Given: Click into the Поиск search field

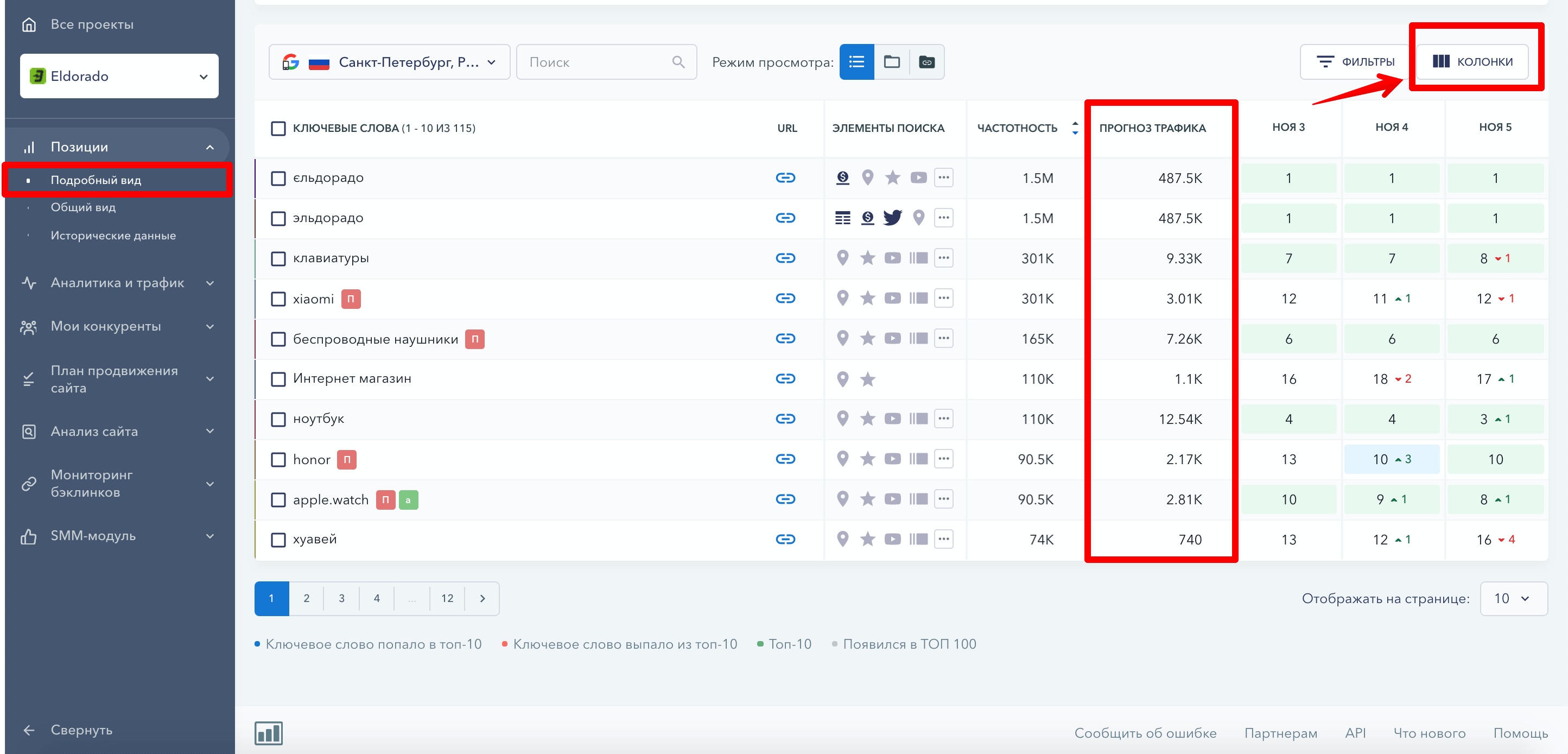Looking at the screenshot, I should [x=606, y=62].
